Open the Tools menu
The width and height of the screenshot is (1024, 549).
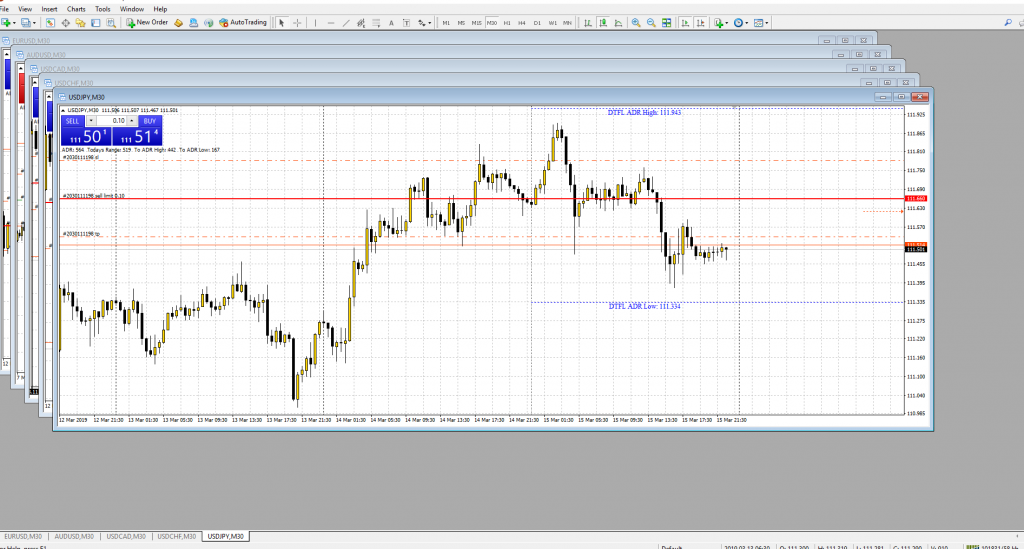click(103, 9)
